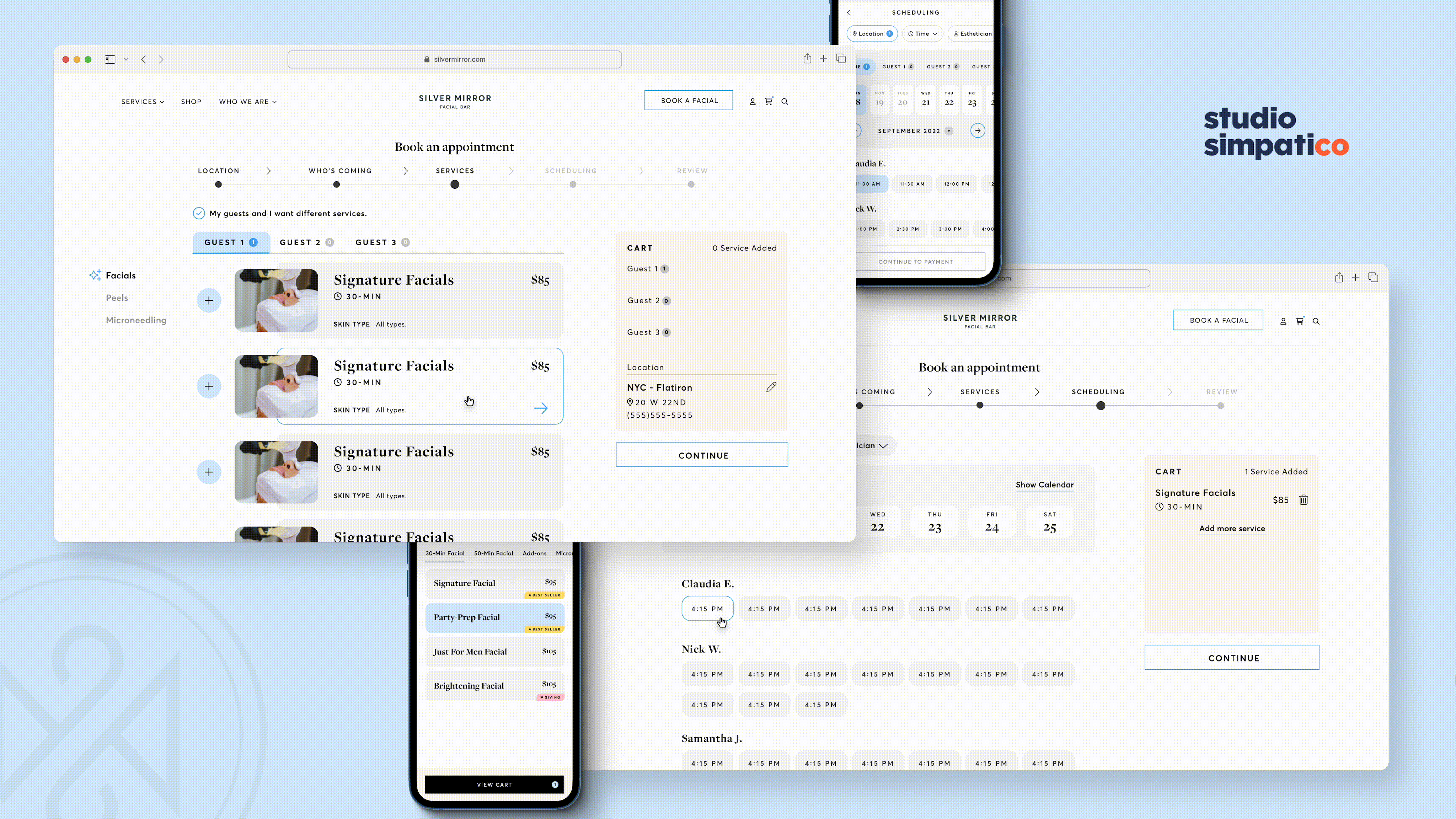Click 'Add more service' link in back cart

[x=1232, y=529]
